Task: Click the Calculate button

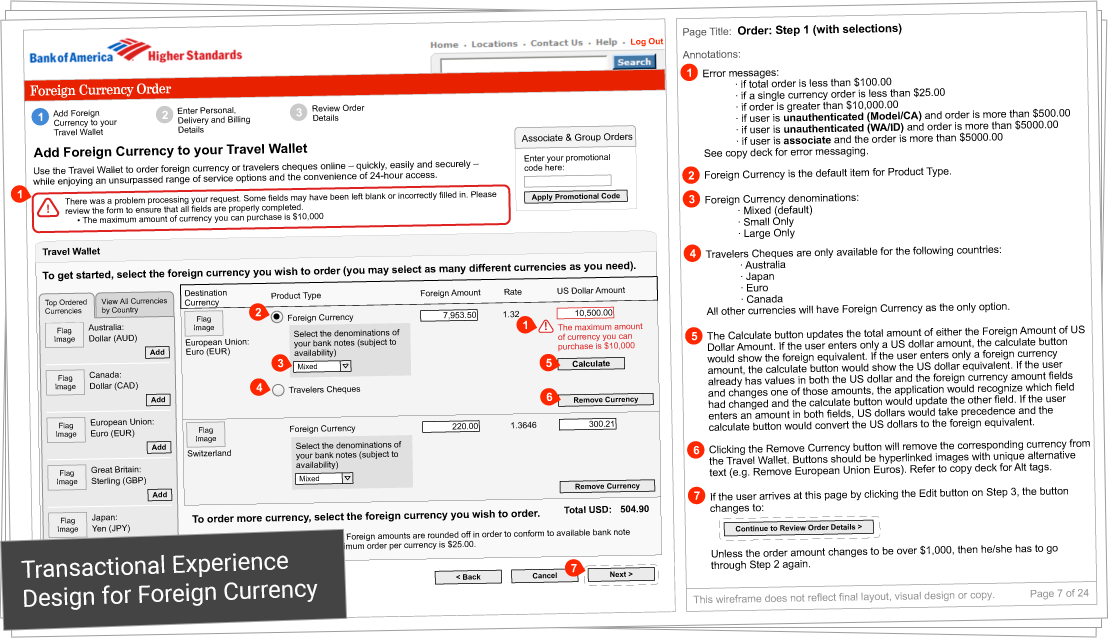Action: click(591, 364)
